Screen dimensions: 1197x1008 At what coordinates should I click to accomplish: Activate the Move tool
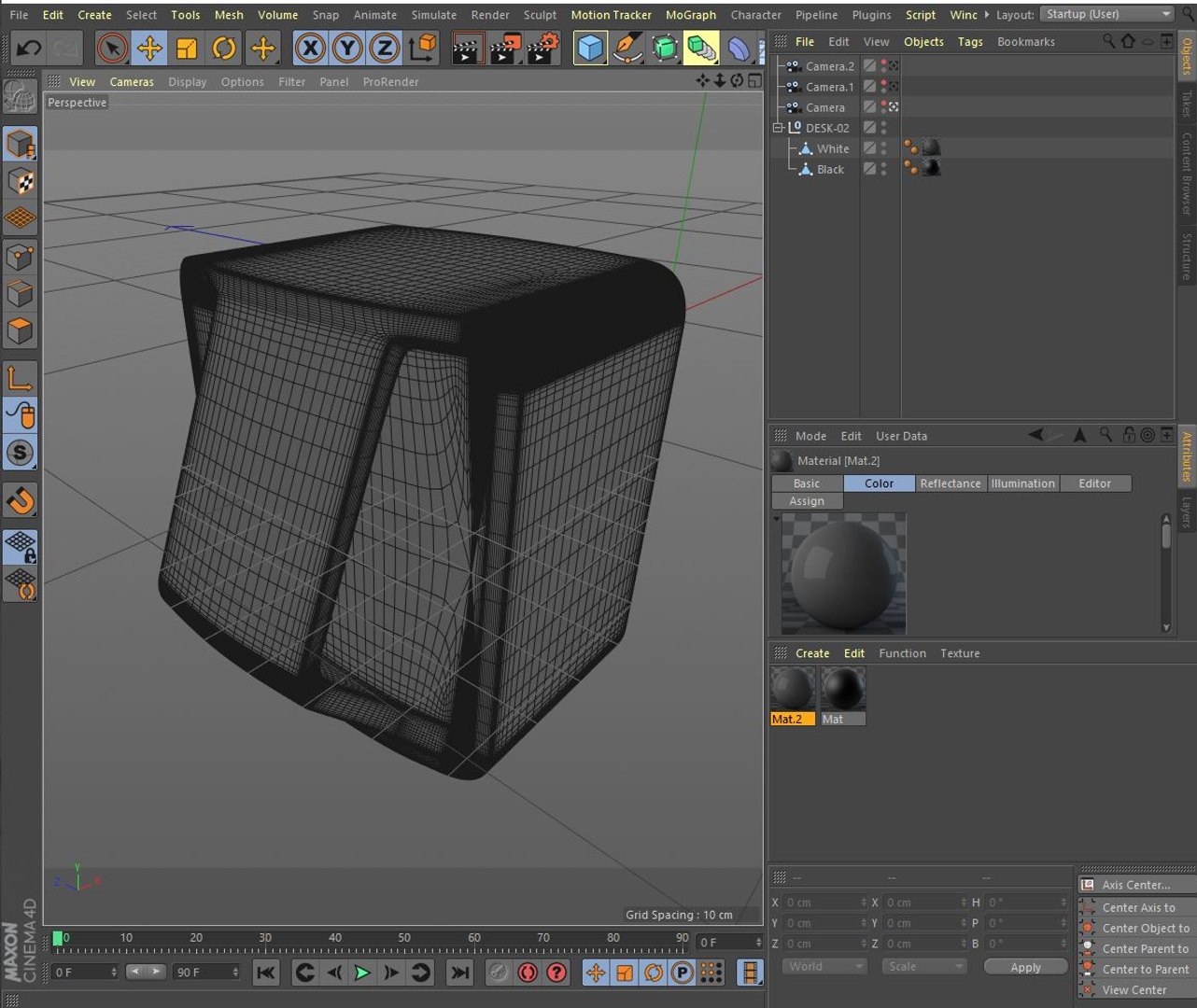149,48
